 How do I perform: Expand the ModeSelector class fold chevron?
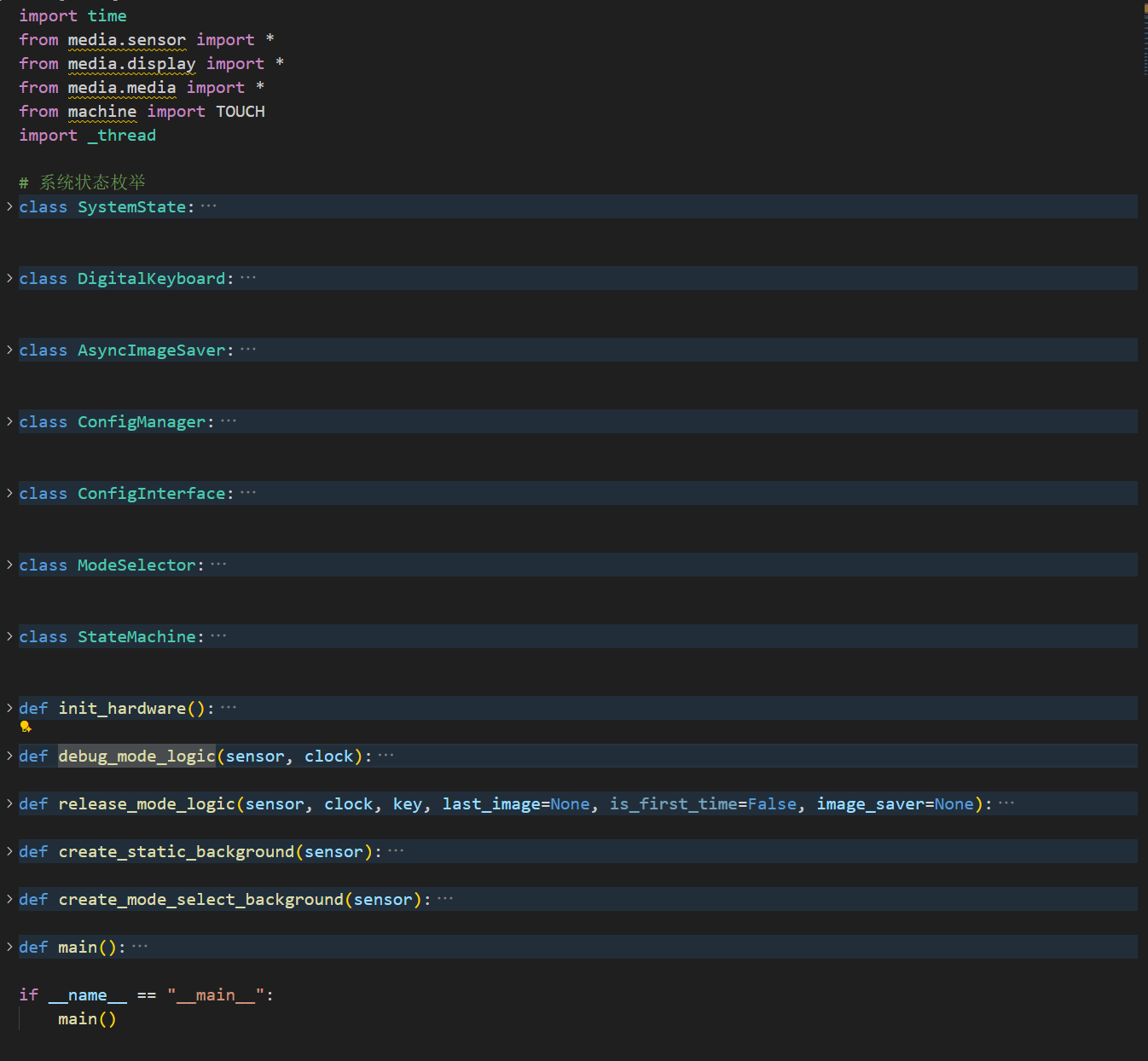[9, 565]
